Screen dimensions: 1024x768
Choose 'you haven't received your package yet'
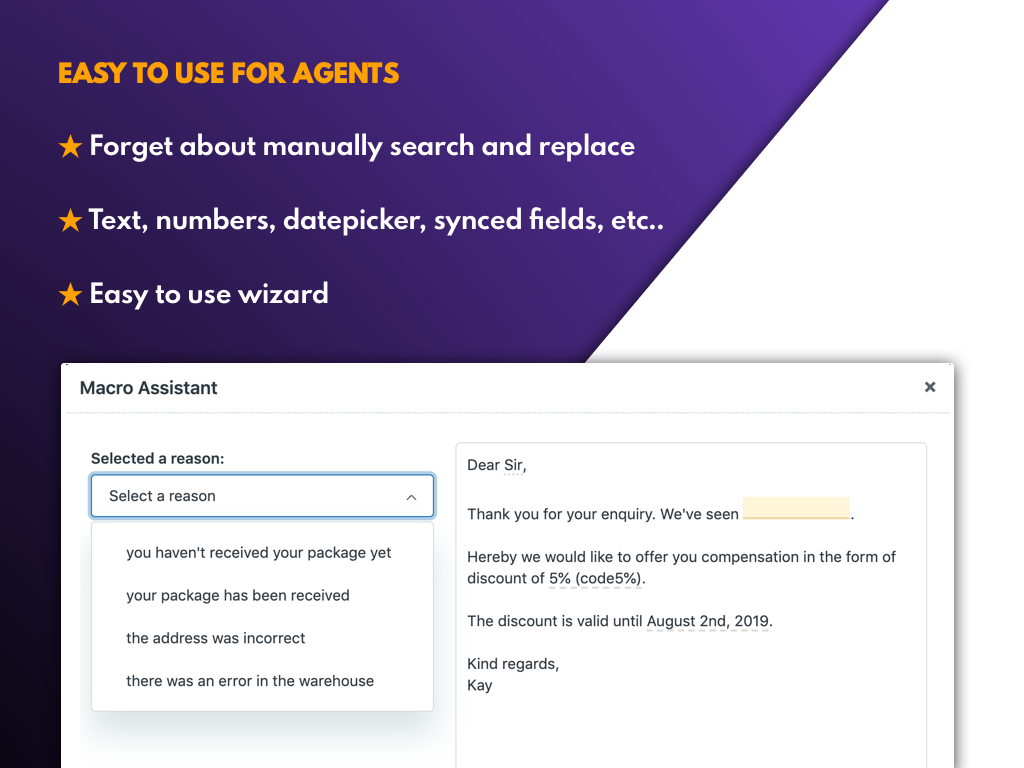coord(259,553)
